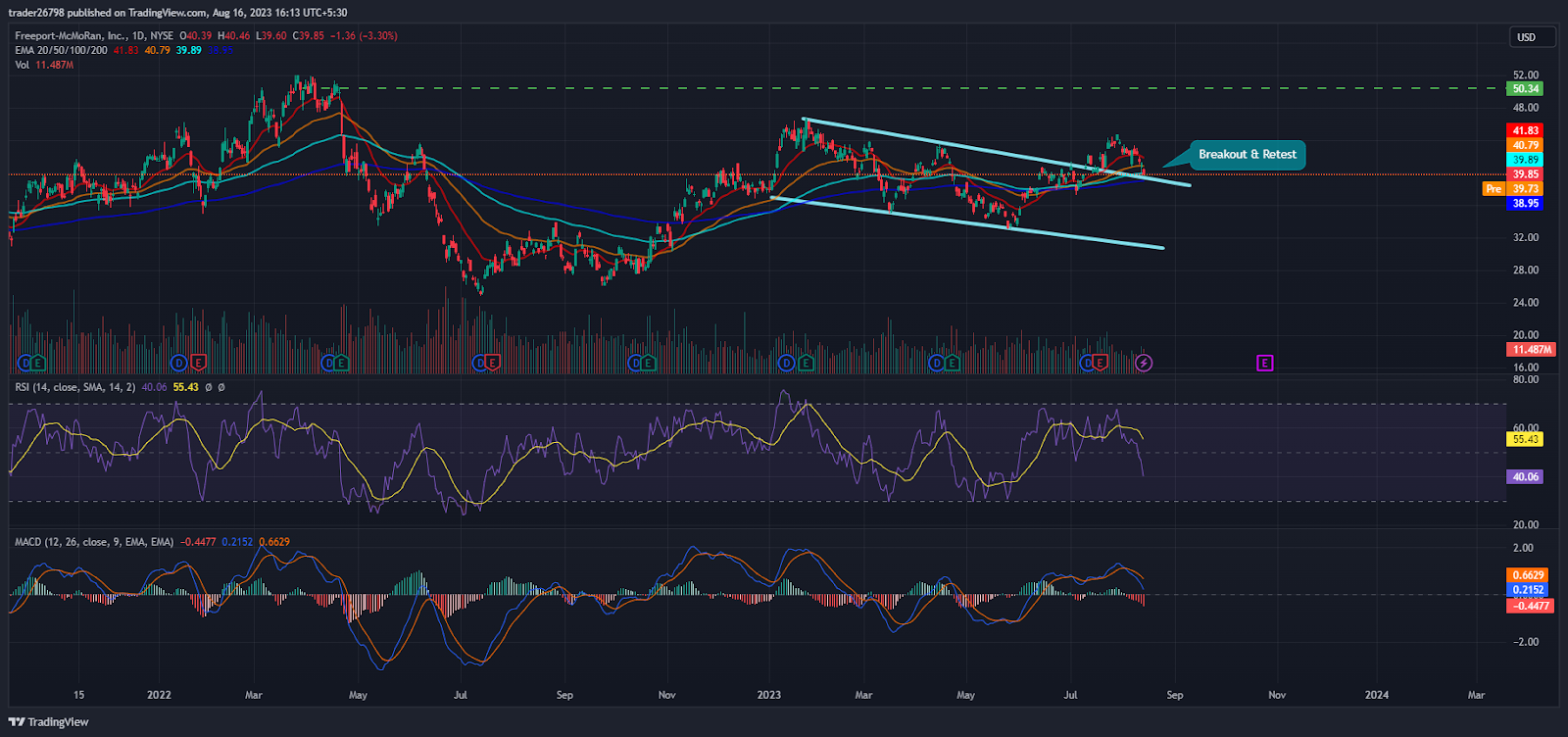Click the blue 38.95 EMA label on price axis
1568x737 pixels.
1525,203
